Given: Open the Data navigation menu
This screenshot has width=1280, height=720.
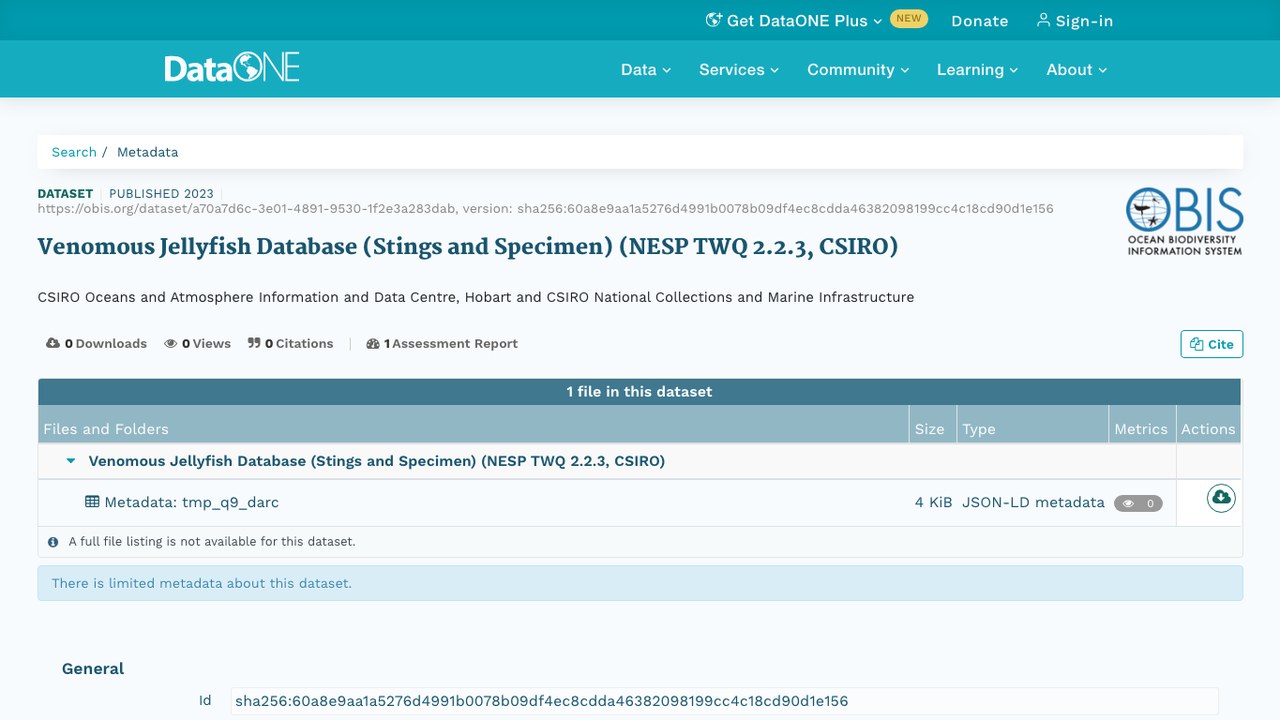Looking at the screenshot, I should (646, 69).
